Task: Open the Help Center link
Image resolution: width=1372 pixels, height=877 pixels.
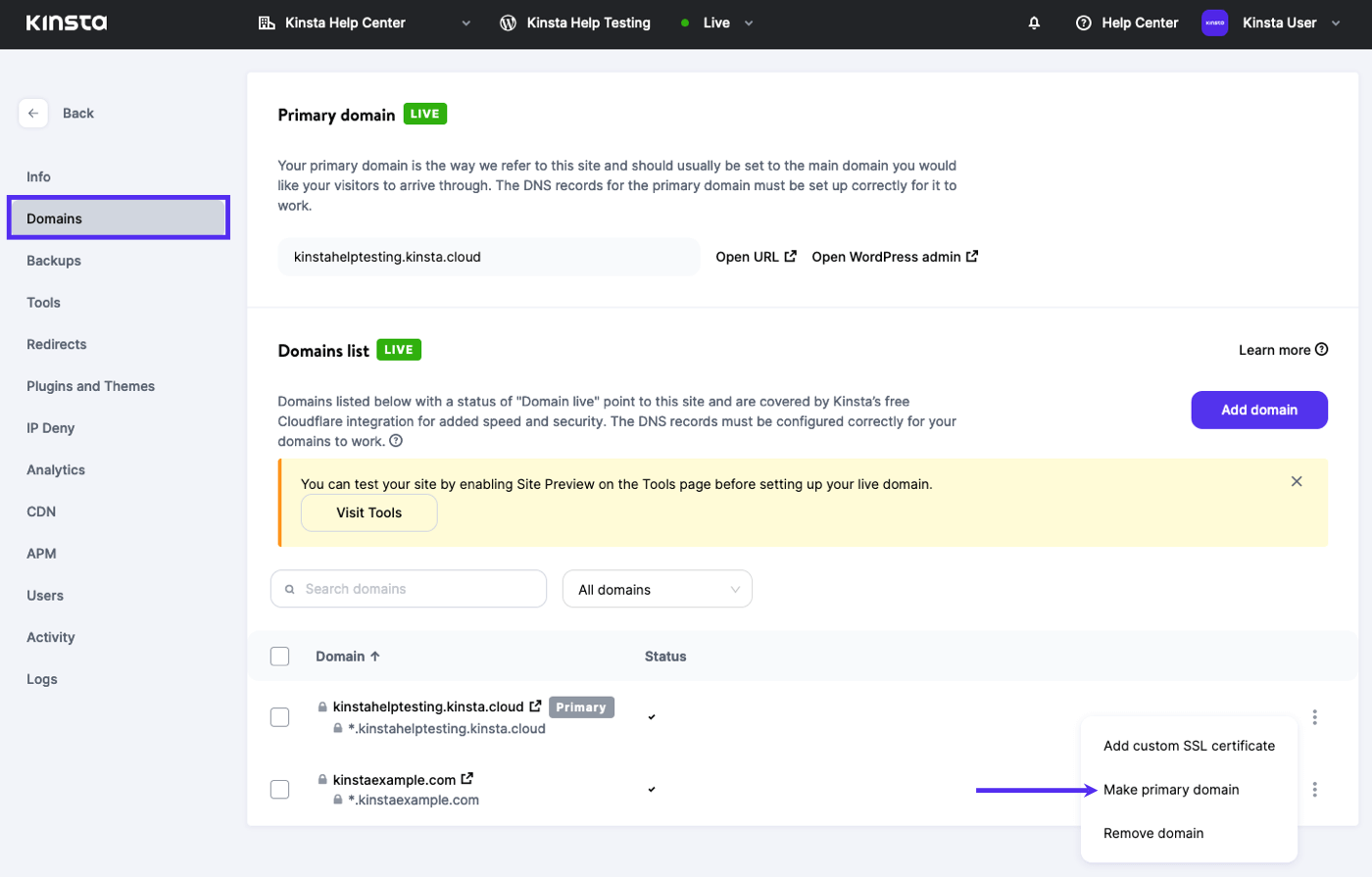Action: pos(1127,23)
